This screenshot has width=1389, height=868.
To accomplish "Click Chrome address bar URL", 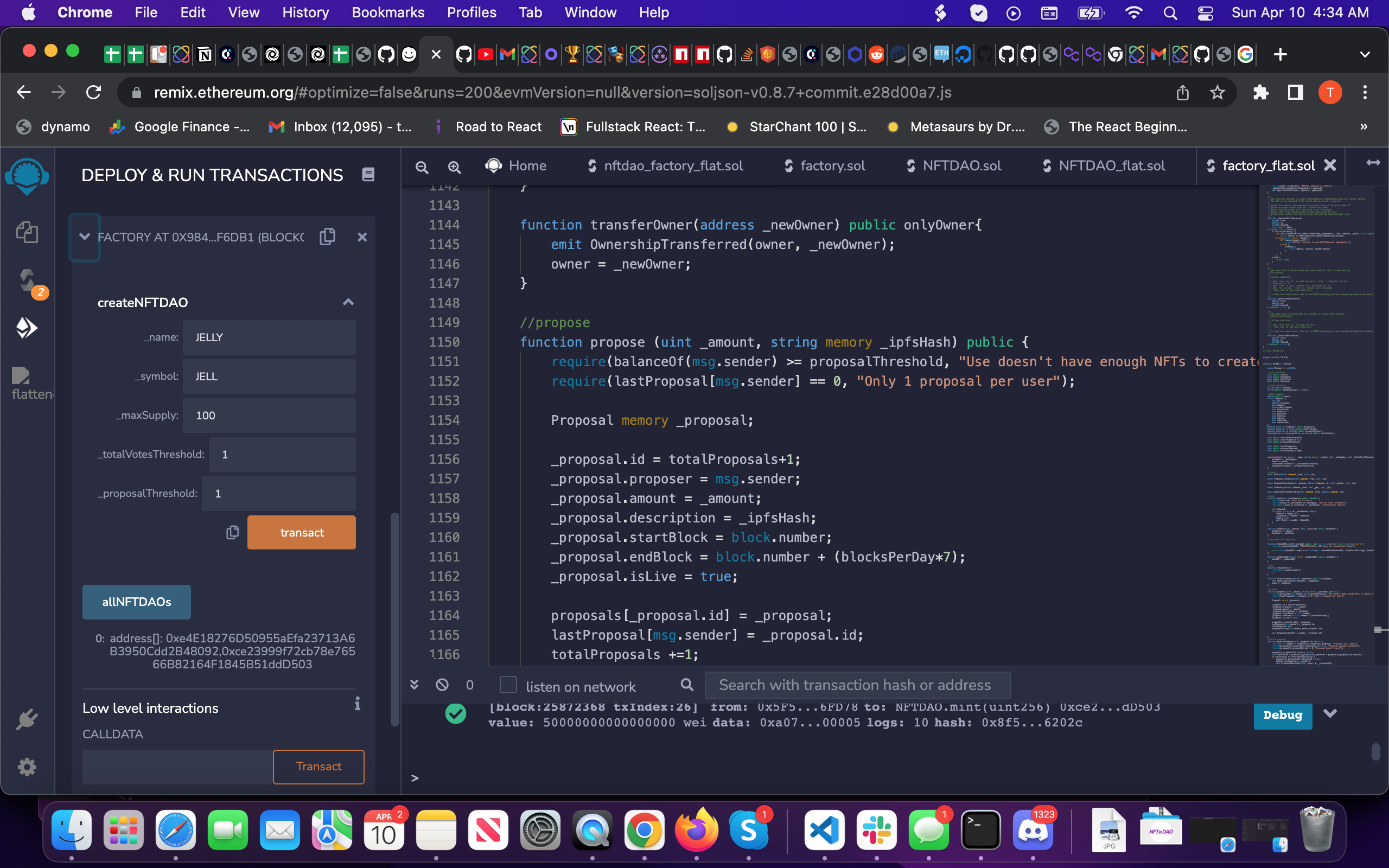I will pyautogui.click(x=552, y=92).
